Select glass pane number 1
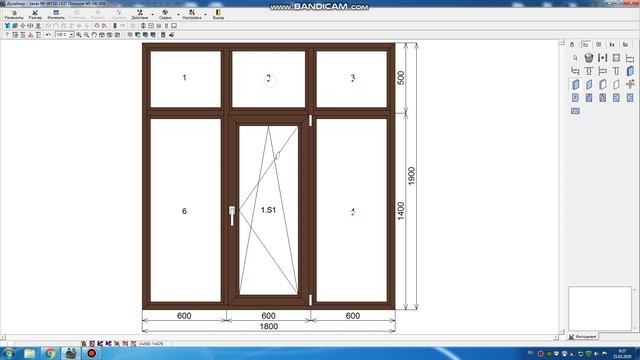Screen dimensions: 640x360 pos(185,78)
